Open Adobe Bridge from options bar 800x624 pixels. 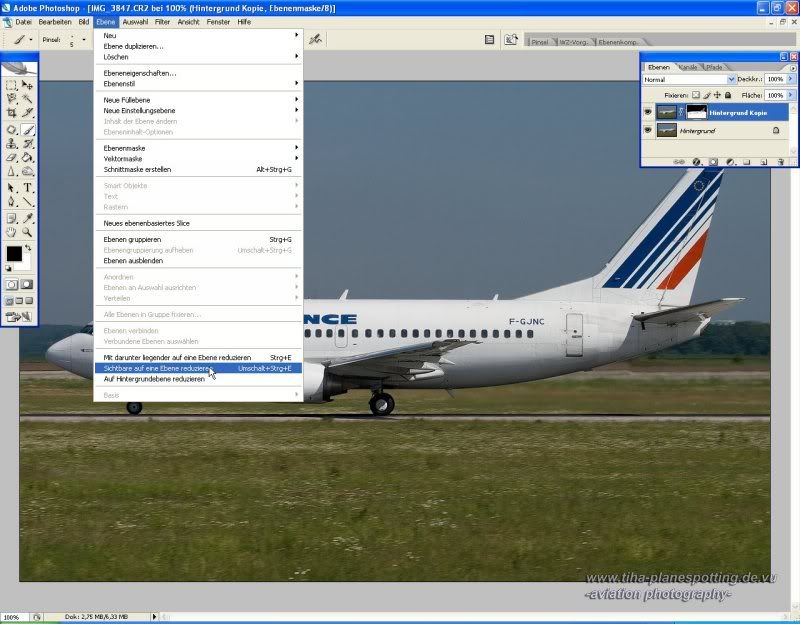pos(511,39)
